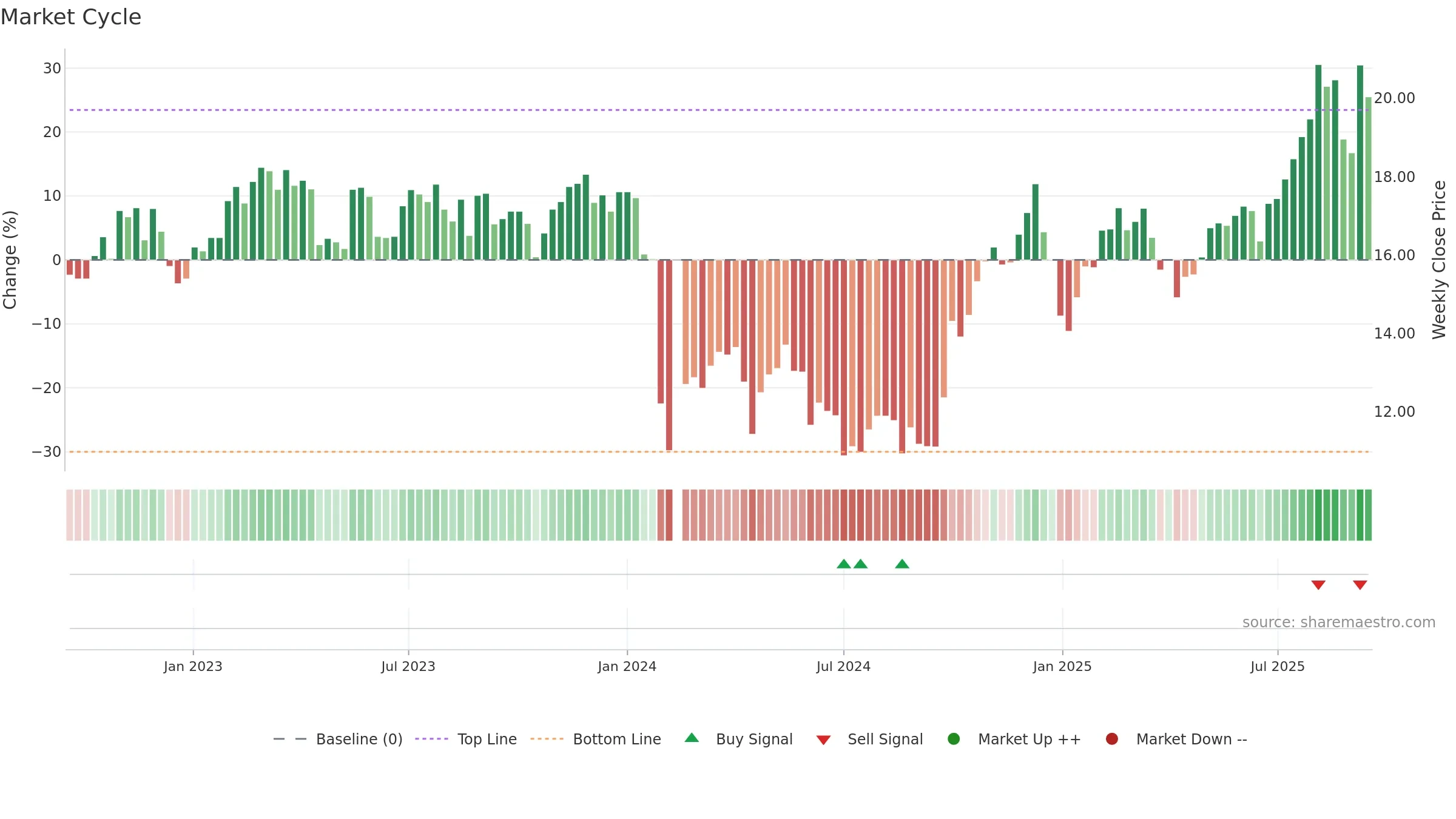Click the green Market Up circle in legend
The width and height of the screenshot is (1456, 819).
pos(954,739)
